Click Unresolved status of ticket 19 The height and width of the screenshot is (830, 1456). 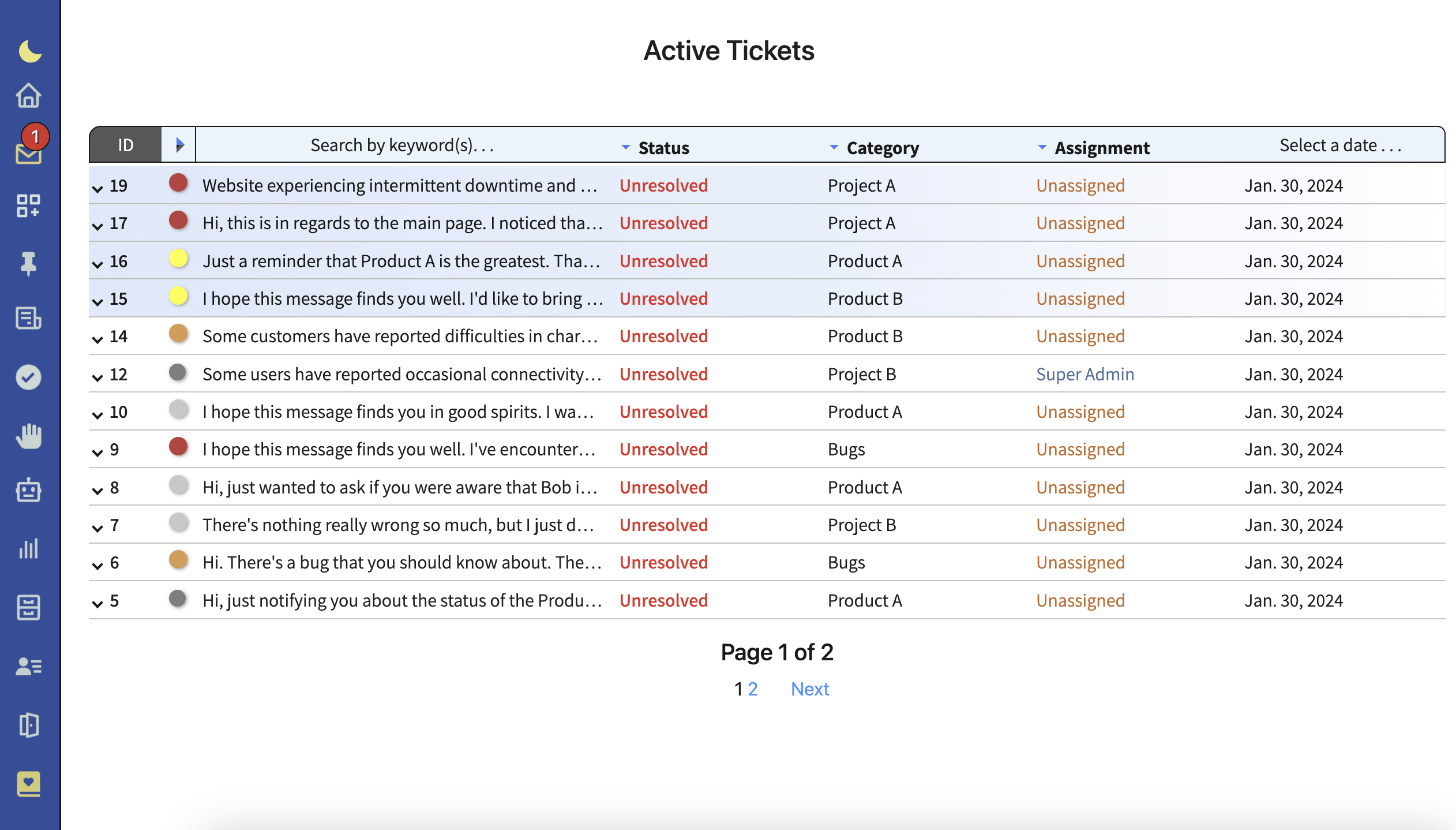[x=663, y=185]
